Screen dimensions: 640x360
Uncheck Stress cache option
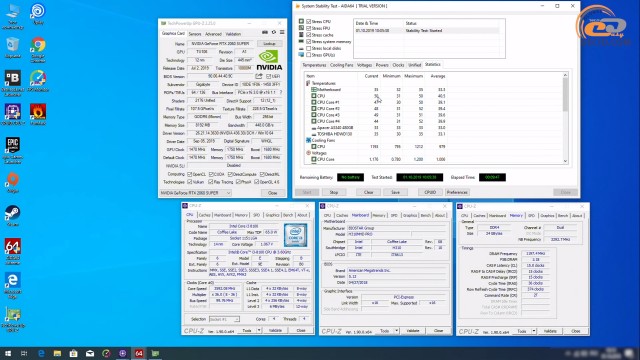[309, 35]
